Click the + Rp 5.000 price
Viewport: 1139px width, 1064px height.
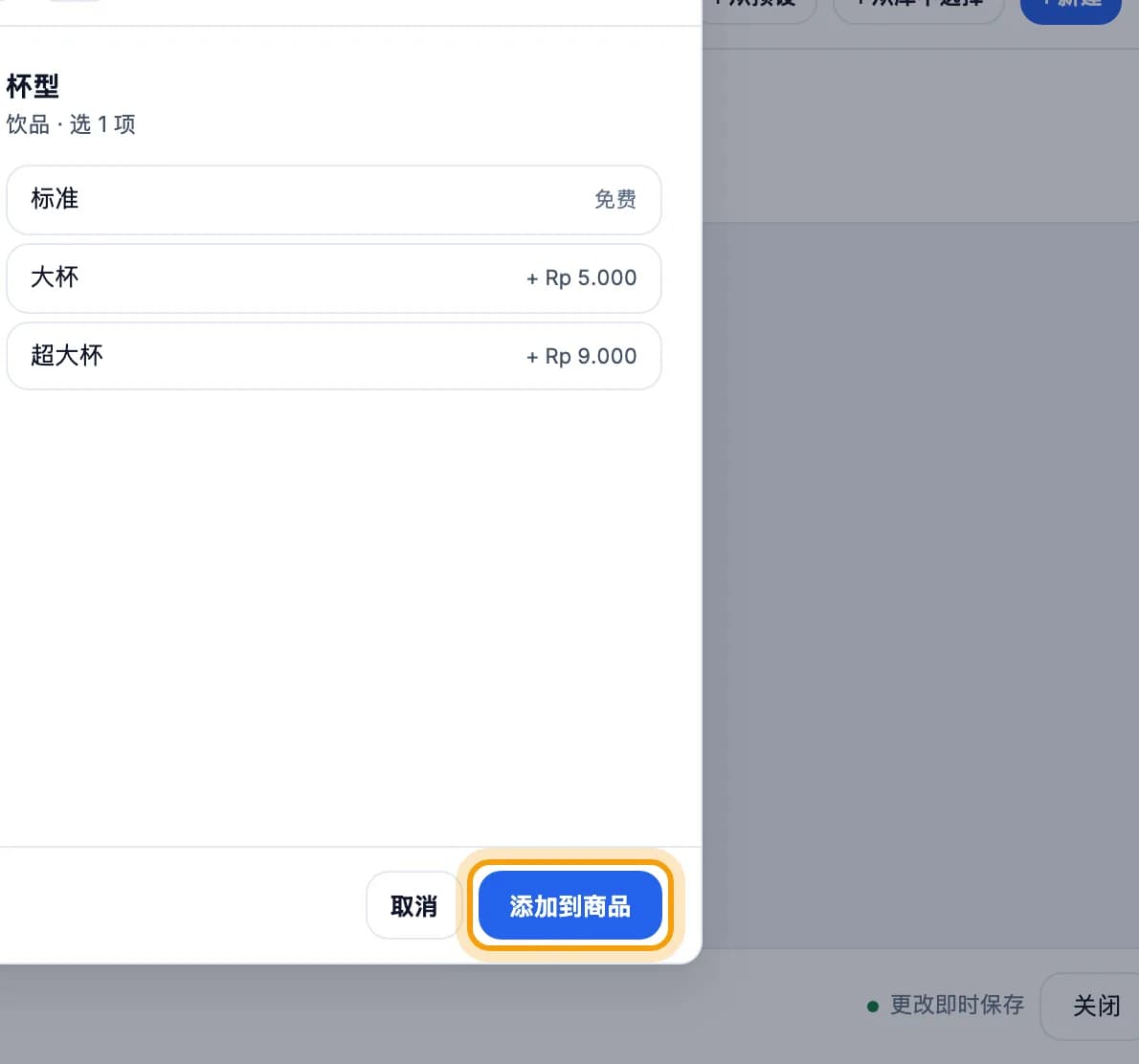581,278
